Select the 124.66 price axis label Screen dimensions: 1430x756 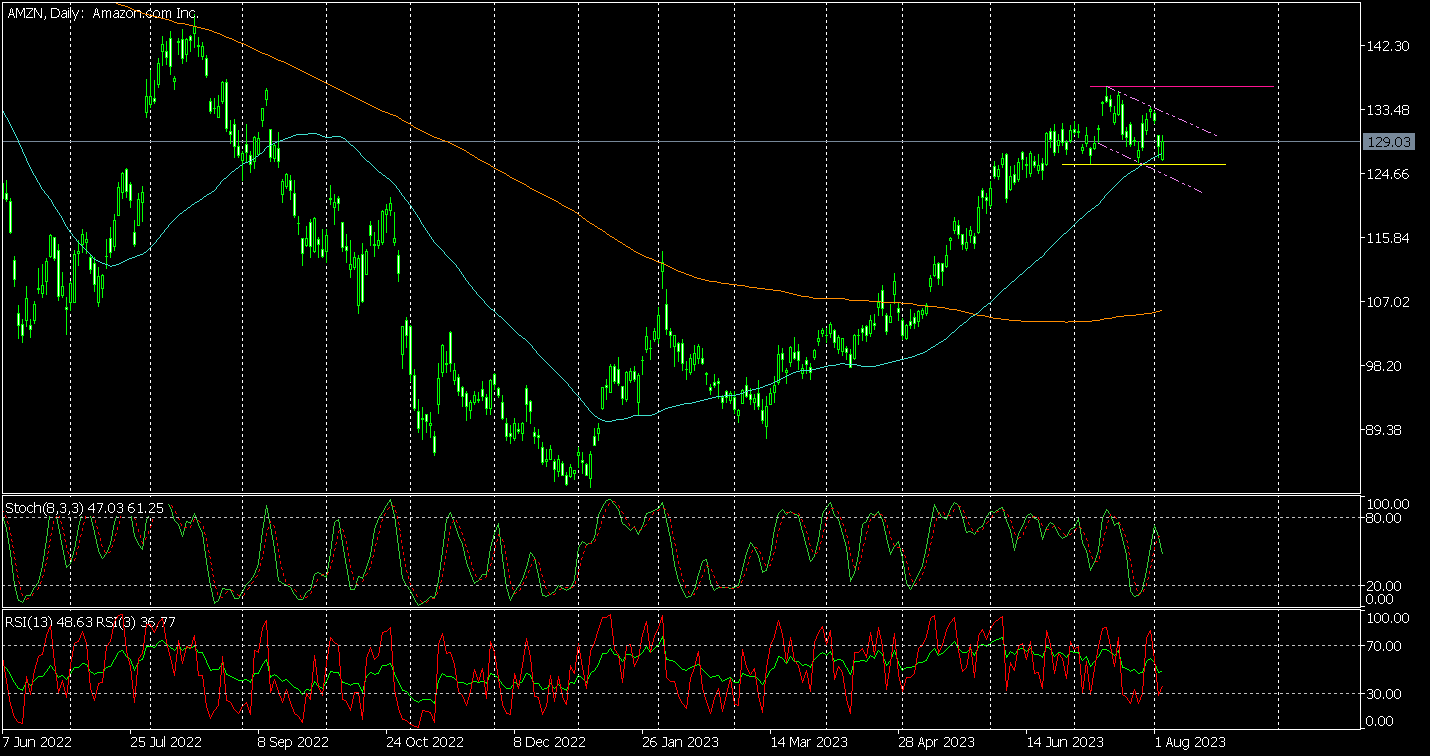point(1390,174)
